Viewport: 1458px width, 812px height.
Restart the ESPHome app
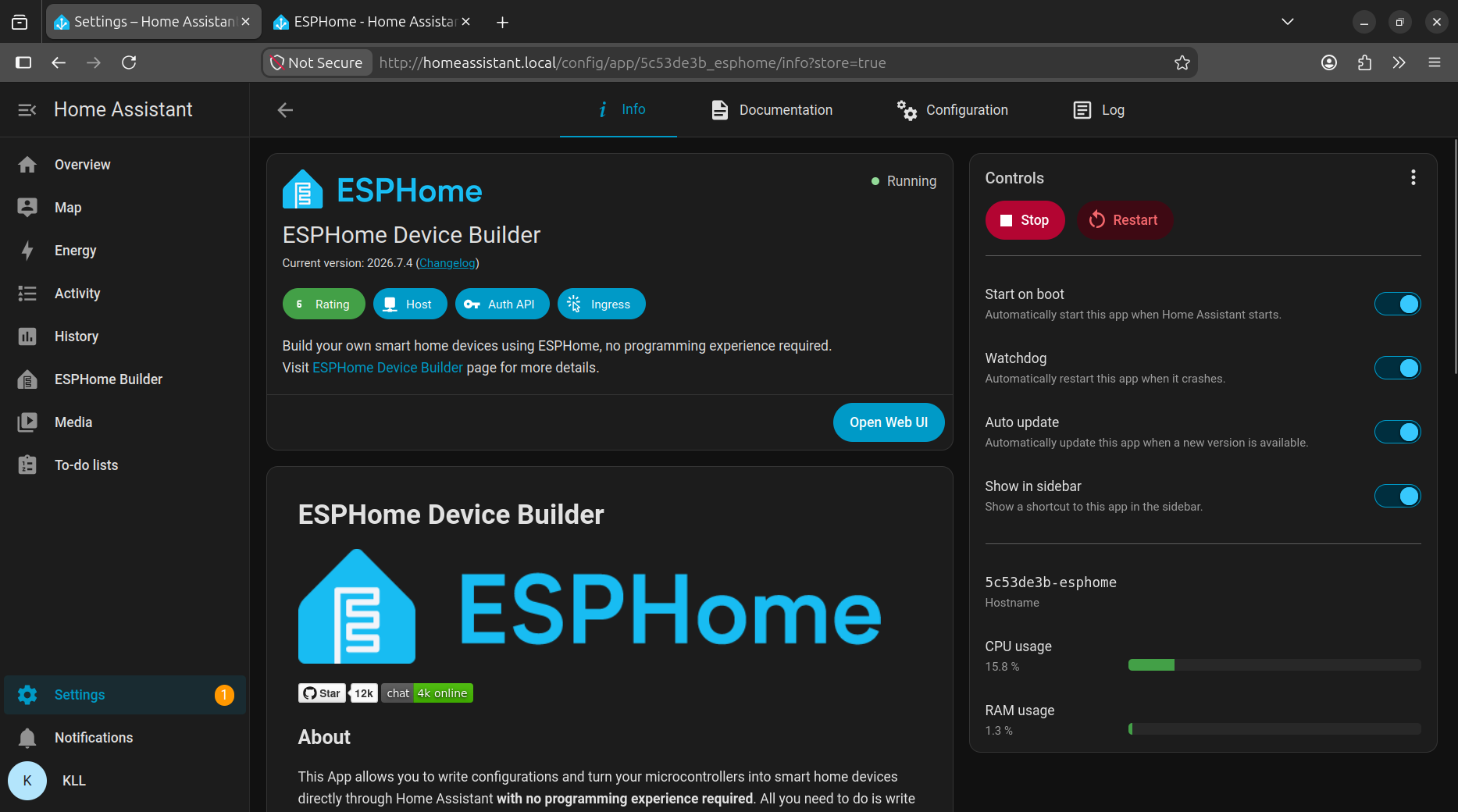[x=1125, y=220]
